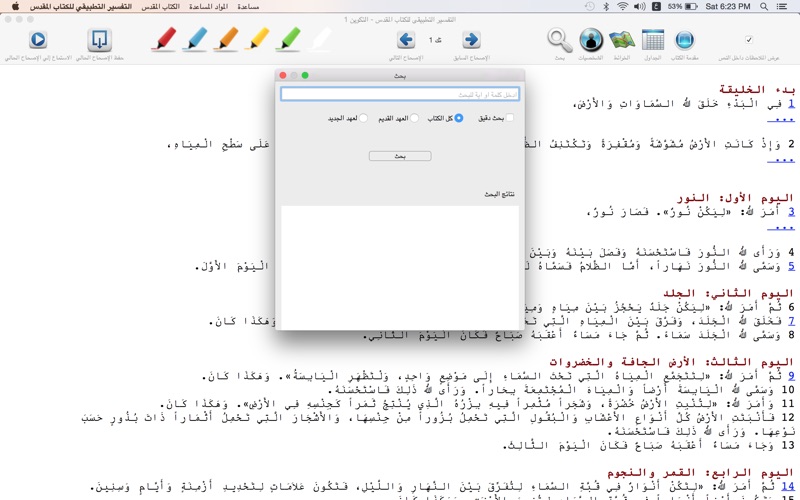This screenshot has height=500, width=800.
Task: Select the العهد القديم radio button
Action: [x=414, y=118]
